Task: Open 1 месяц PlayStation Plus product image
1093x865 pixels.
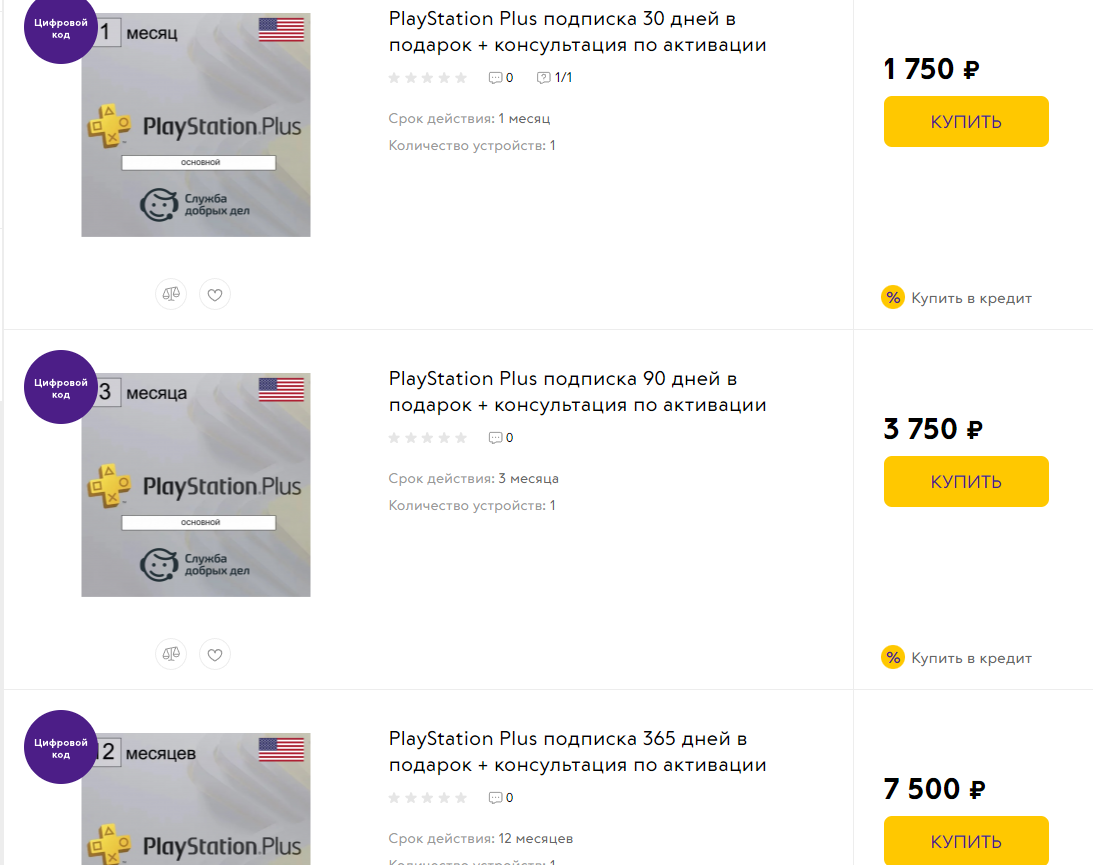Action: click(196, 125)
